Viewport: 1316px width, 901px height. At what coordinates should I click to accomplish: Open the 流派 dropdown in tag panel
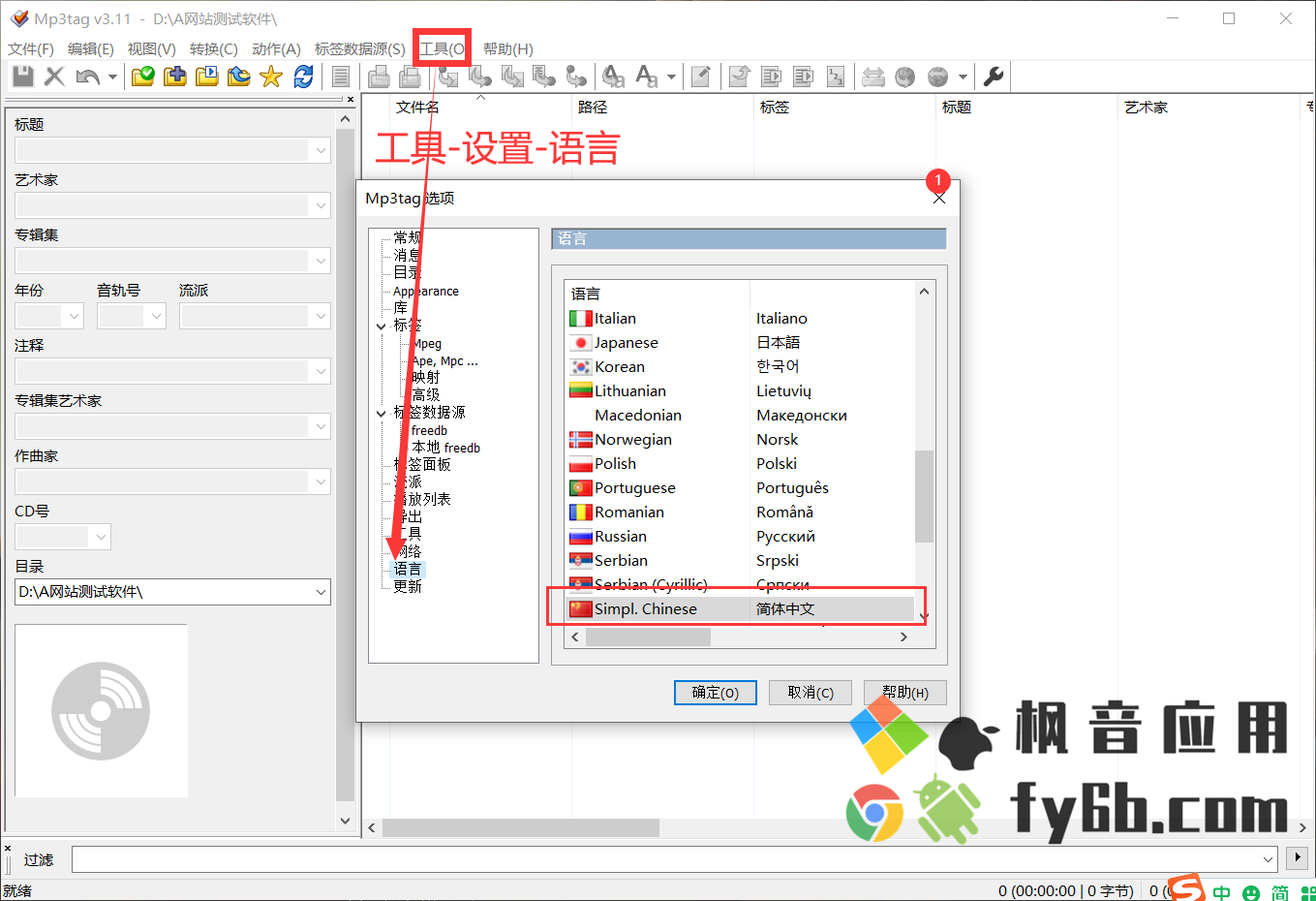click(x=321, y=316)
